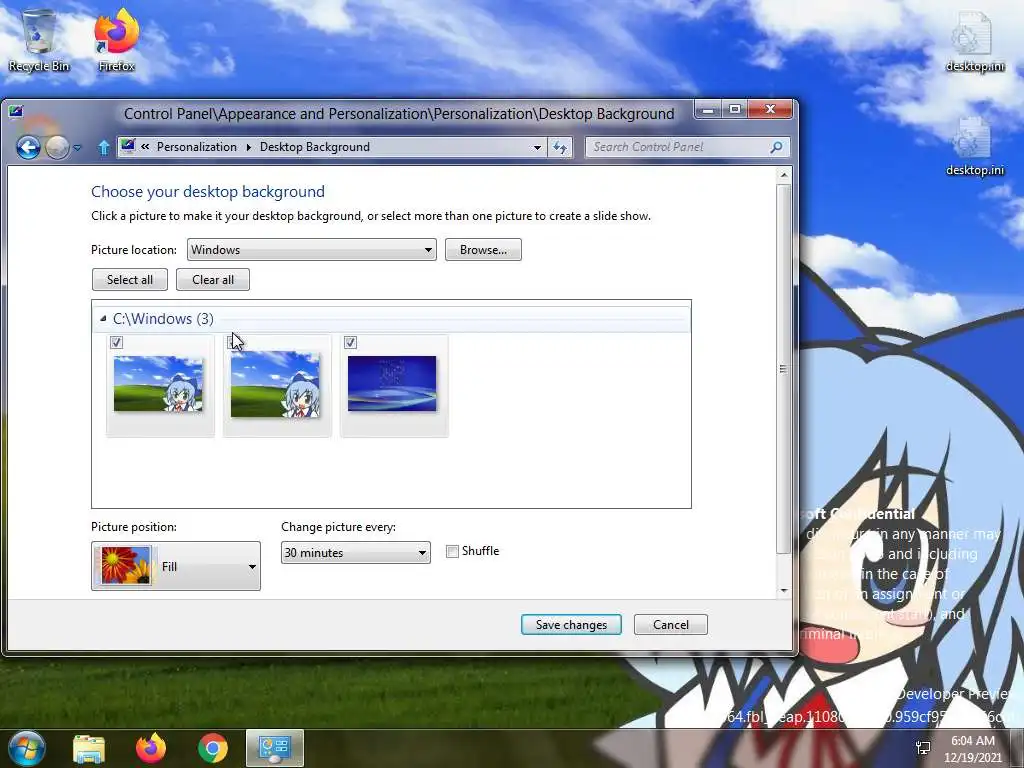Click the vertical scrollbar thumb
Screen dimensions: 1024x768
[x=784, y=369]
